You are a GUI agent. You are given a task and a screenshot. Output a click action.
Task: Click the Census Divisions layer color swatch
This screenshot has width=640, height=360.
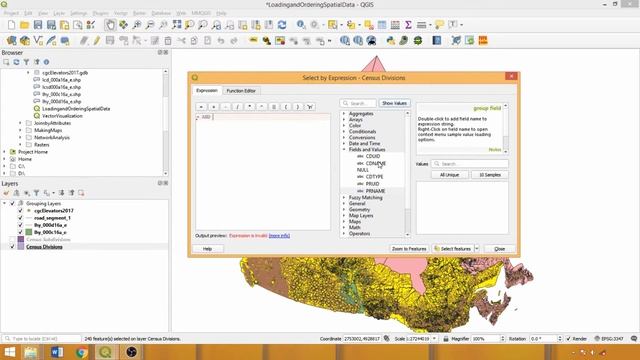pyautogui.click(x=21, y=247)
